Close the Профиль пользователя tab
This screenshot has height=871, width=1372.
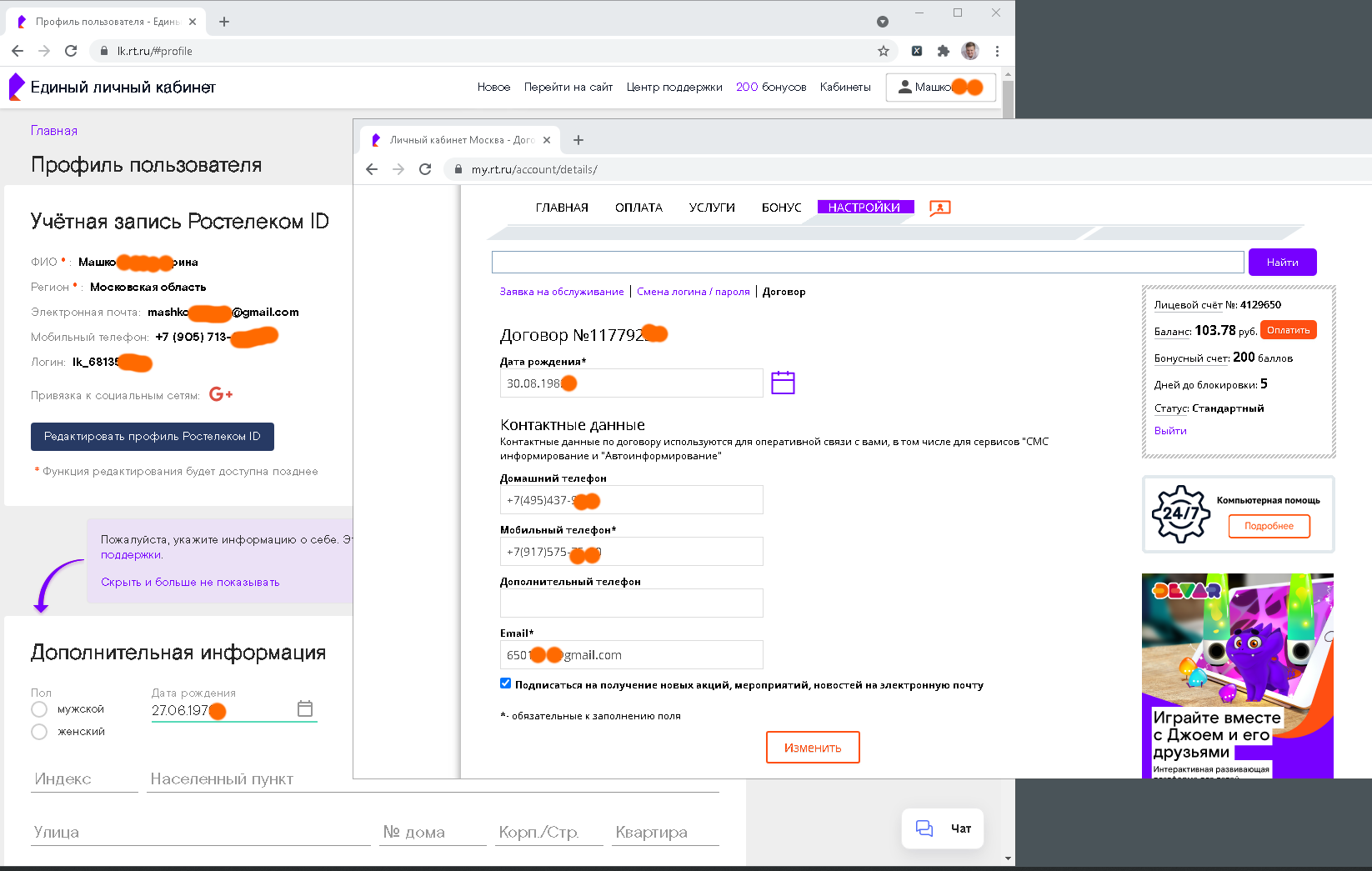click(193, 22)
